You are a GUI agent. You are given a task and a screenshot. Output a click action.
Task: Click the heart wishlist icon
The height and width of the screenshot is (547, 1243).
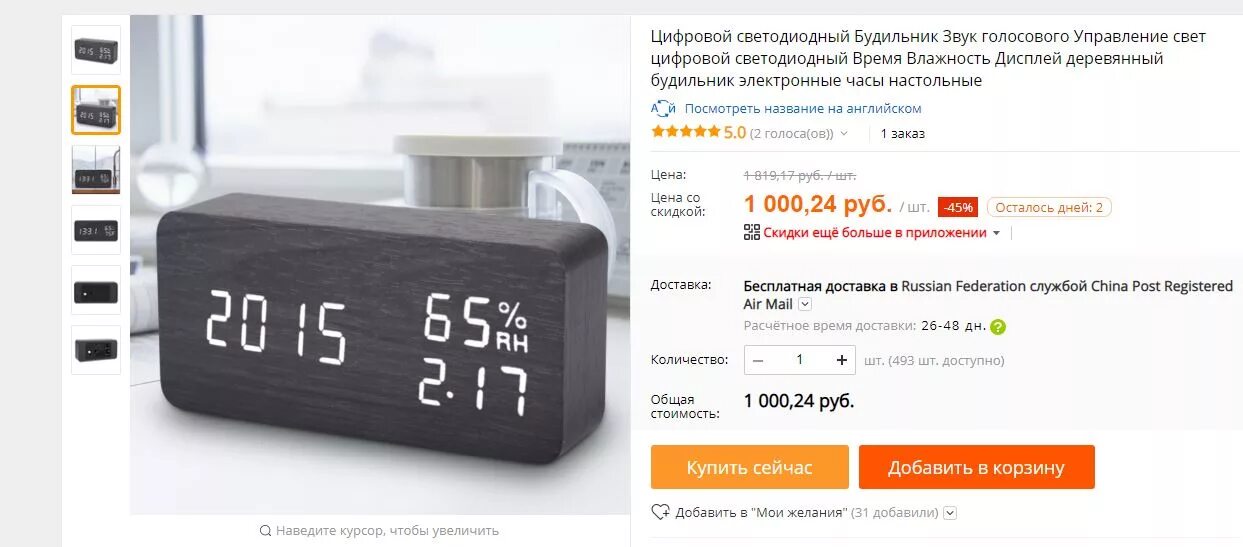pyautogui.click(x=660, y=512)
